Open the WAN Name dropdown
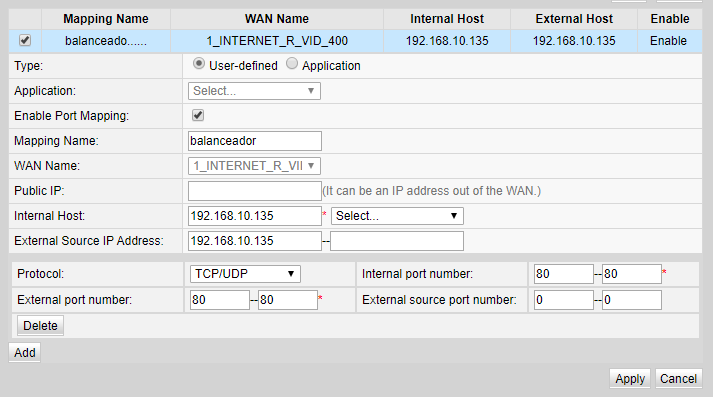The width and height of the screenshot is (713, 397). [254, 166]
